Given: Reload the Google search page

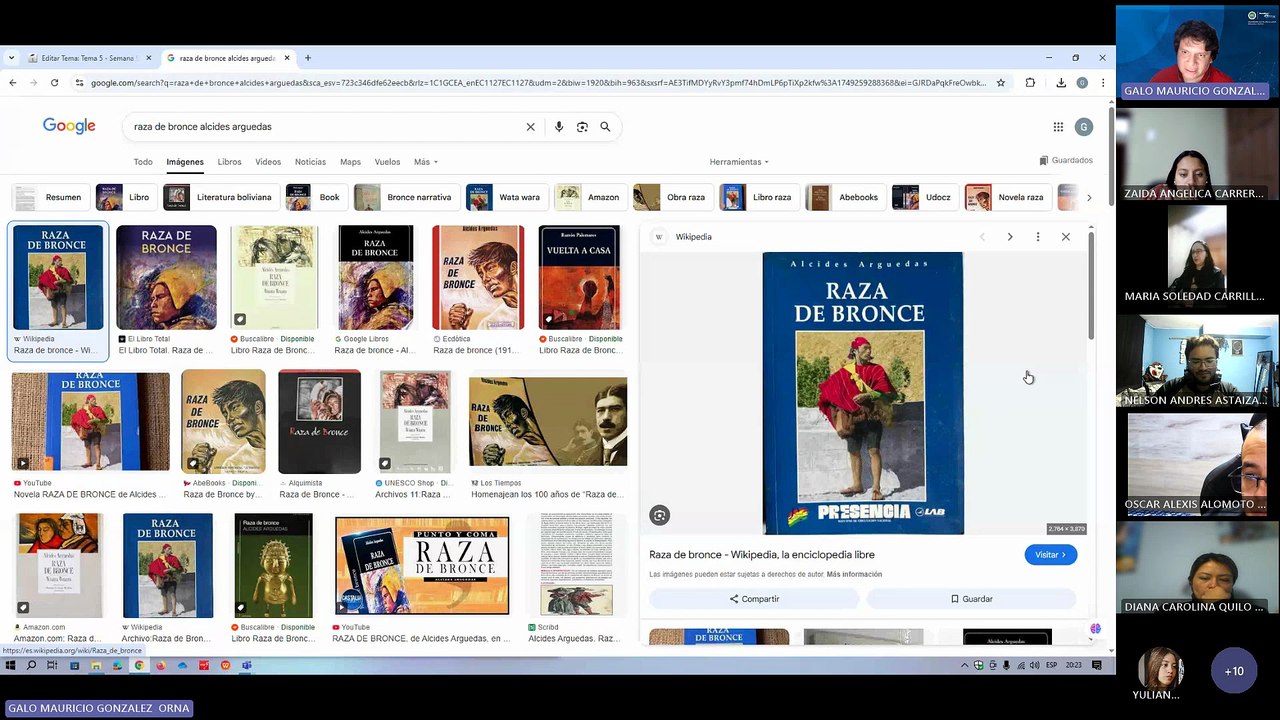Looking at the screenshot, I should [x=54, y=83].
